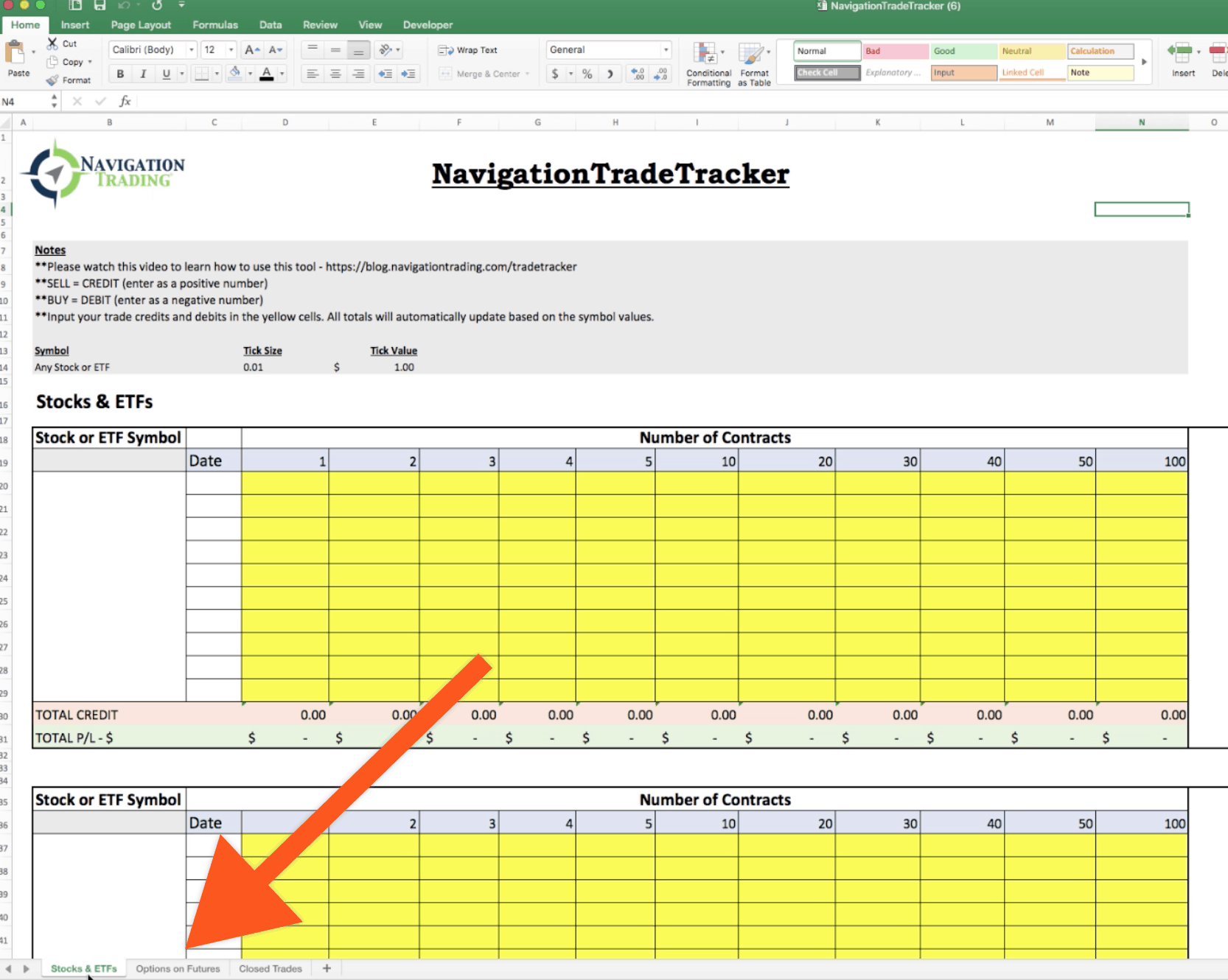Screen dimensions: 1228x980
Task: Select column N header
Action: [x=1142, y=122]
